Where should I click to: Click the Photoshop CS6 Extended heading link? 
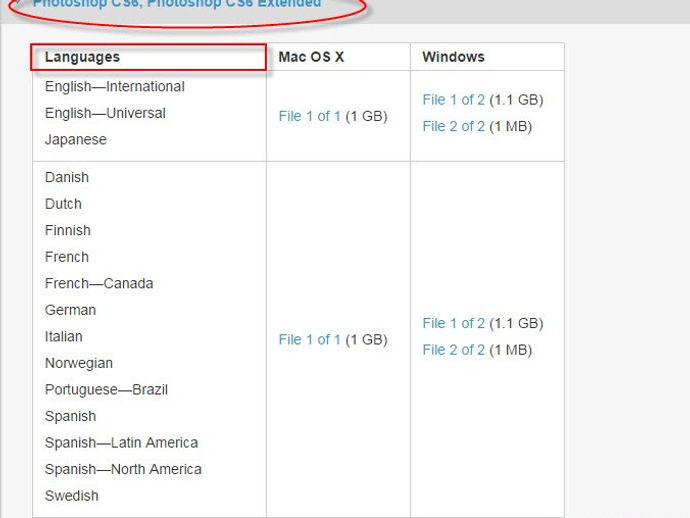pos(177,4)
